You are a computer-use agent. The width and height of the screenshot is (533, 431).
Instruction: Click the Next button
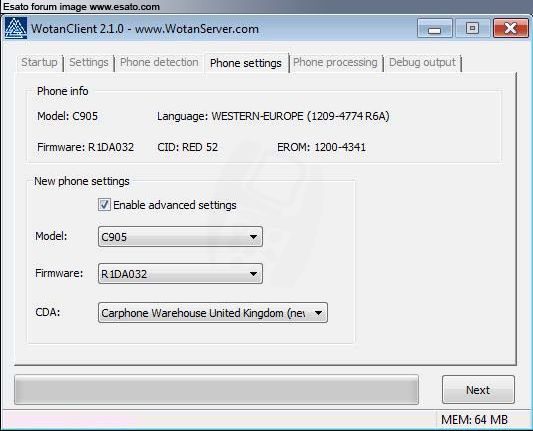pyautogui.click(x=478, y=390)
